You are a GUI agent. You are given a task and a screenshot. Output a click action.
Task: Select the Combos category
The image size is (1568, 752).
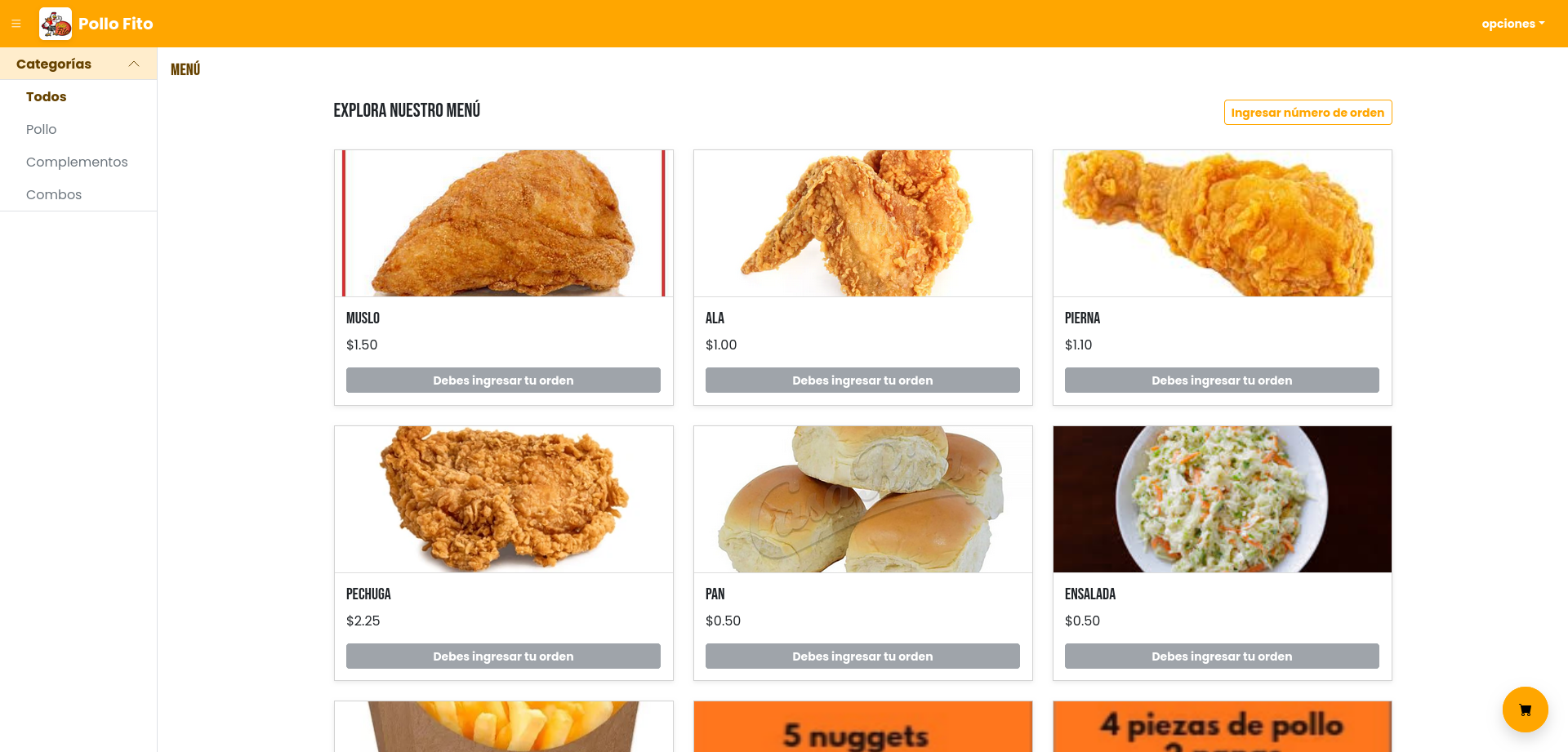pyautogui.click(x=54, y=194)
